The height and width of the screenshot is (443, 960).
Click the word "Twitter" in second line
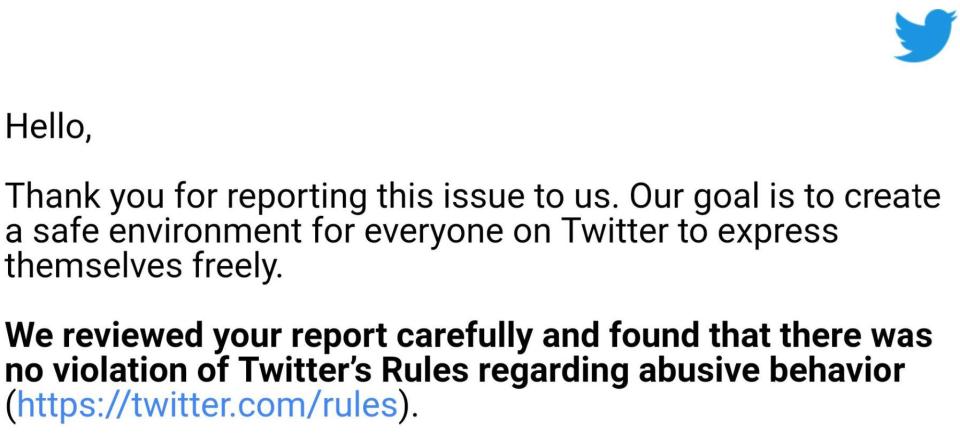[x=616, y=233]
